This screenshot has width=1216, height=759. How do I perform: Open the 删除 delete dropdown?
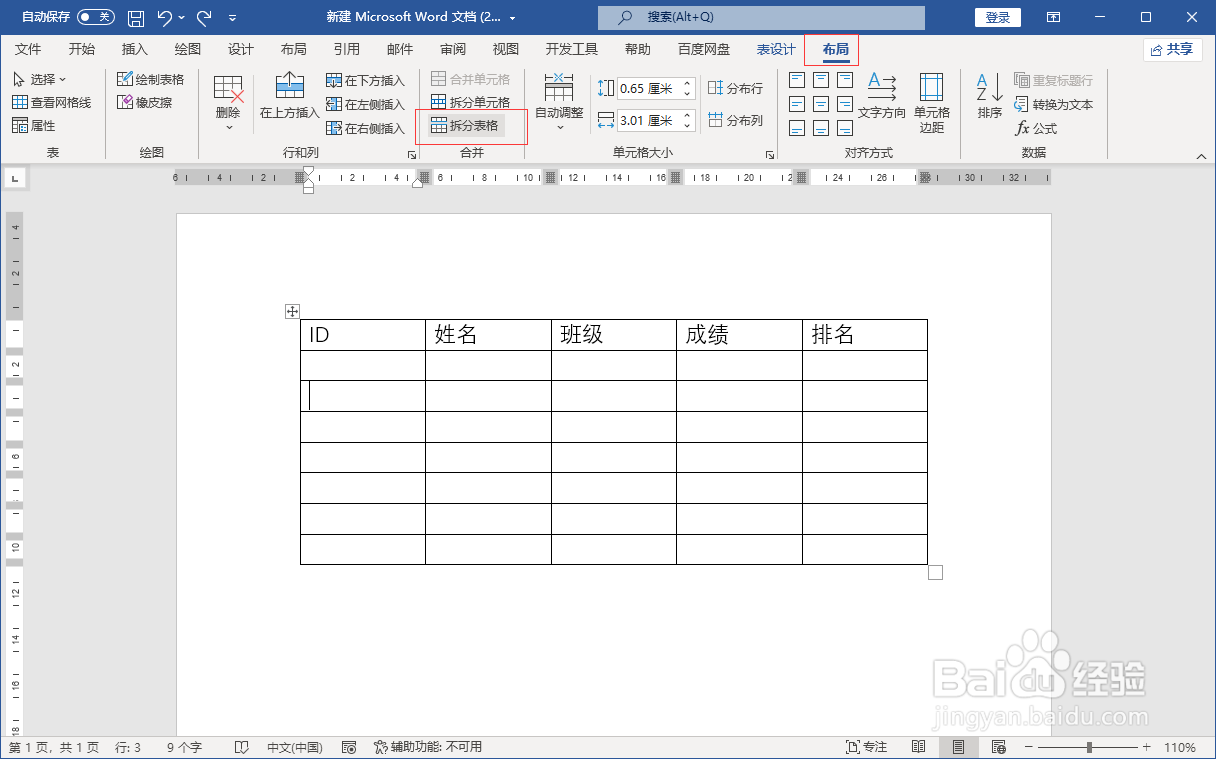(229, 103)
